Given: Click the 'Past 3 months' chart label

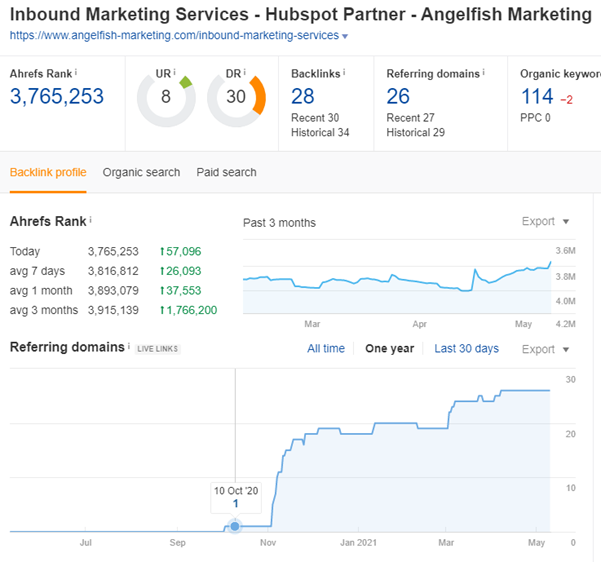Looking at the screenshot, I should pyautogui.click(x=279, y=223).
